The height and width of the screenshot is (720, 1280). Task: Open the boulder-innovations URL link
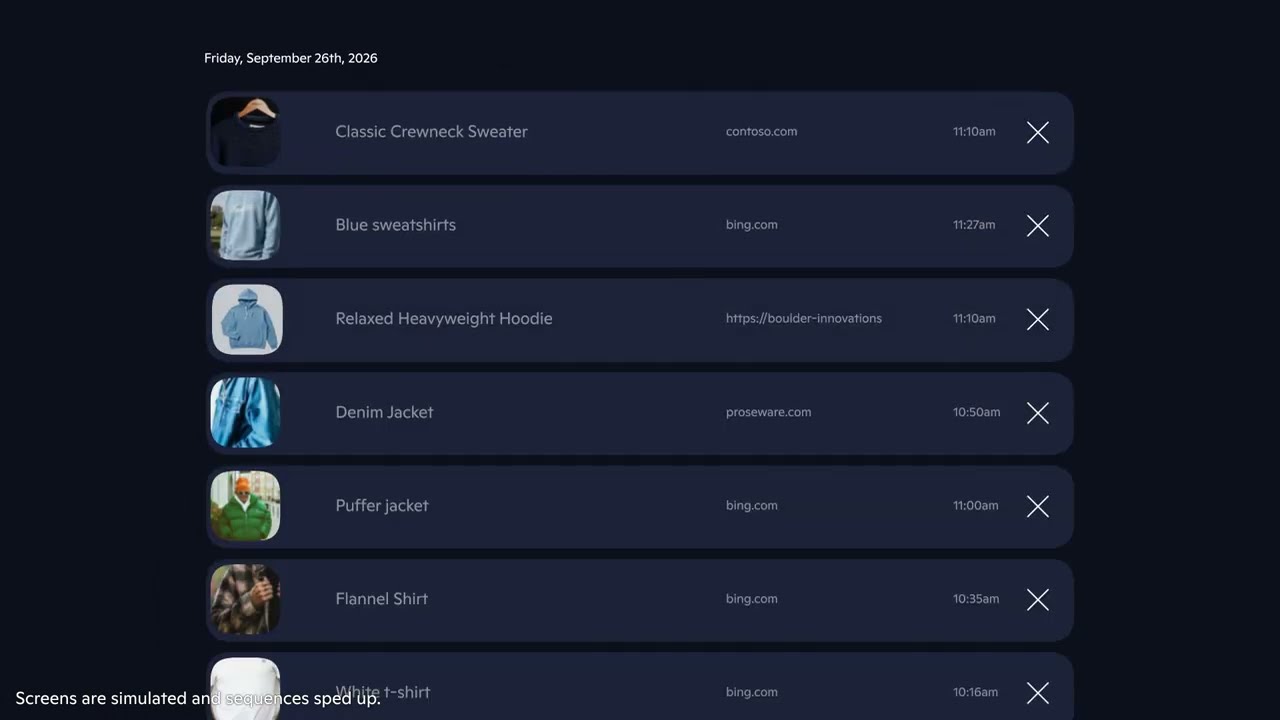point(803,319)
